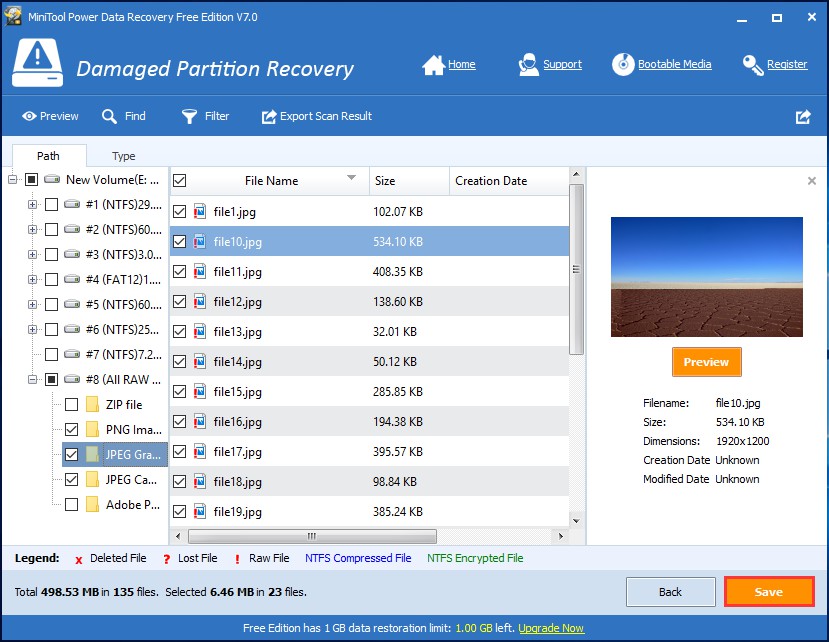The width and height of the screenshot is (829, 642).
Task: Uncheck the PNG Ima... checkbox
Action: pos(71,429)
